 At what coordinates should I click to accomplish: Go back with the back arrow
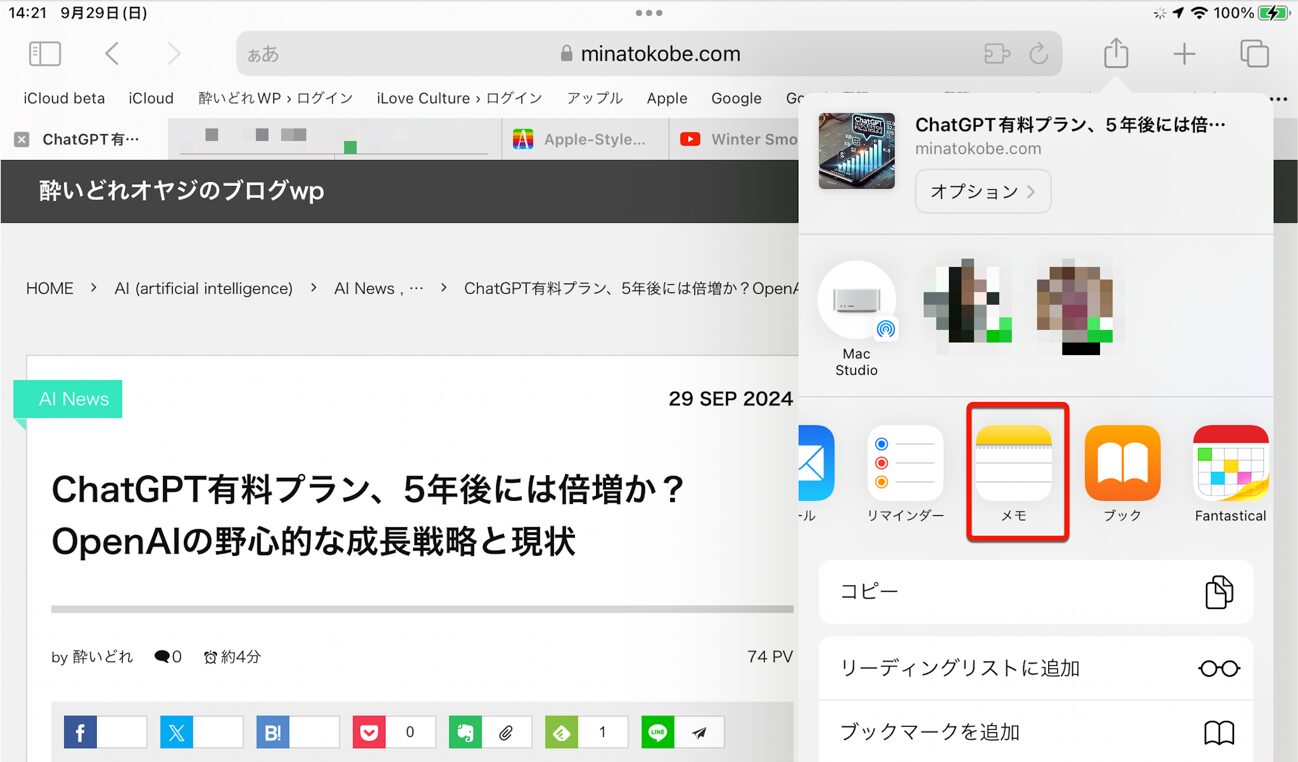click(112, 53)
